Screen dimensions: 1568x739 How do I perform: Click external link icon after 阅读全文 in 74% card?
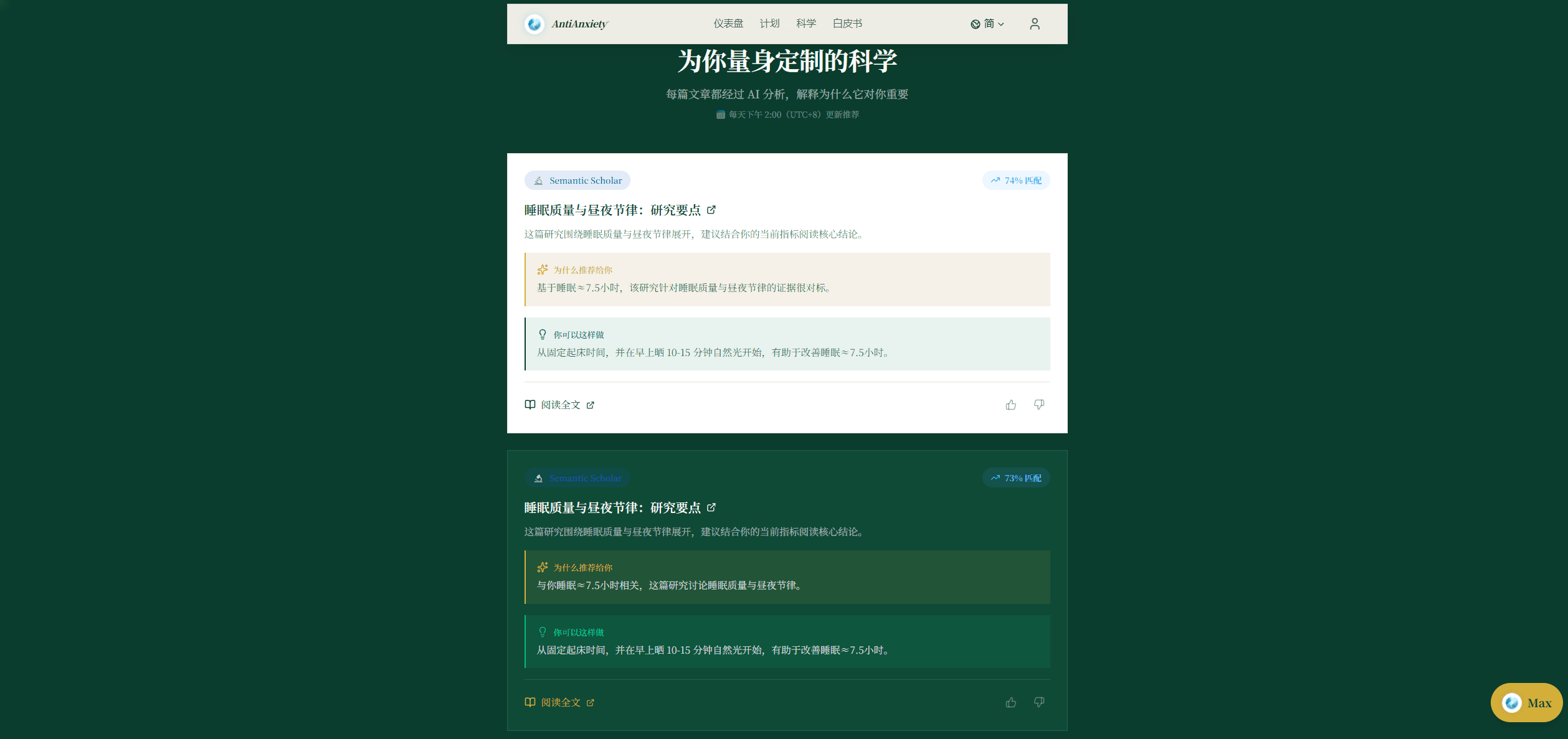(x=591, y=405)
